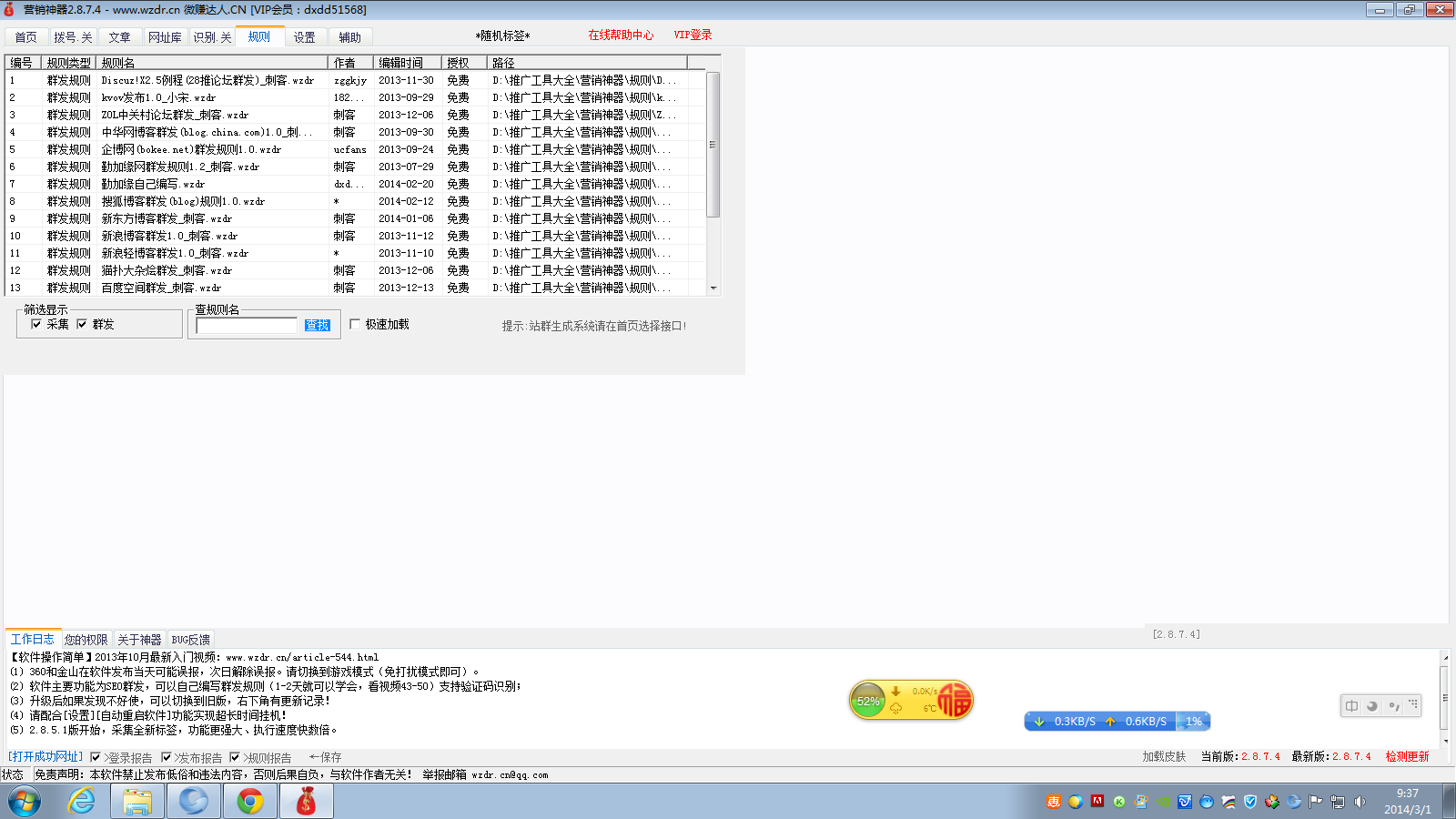1456x819 pixels.
Task: Uncheck the 群发 filter checkbox
Action: (x=82, y=324)
